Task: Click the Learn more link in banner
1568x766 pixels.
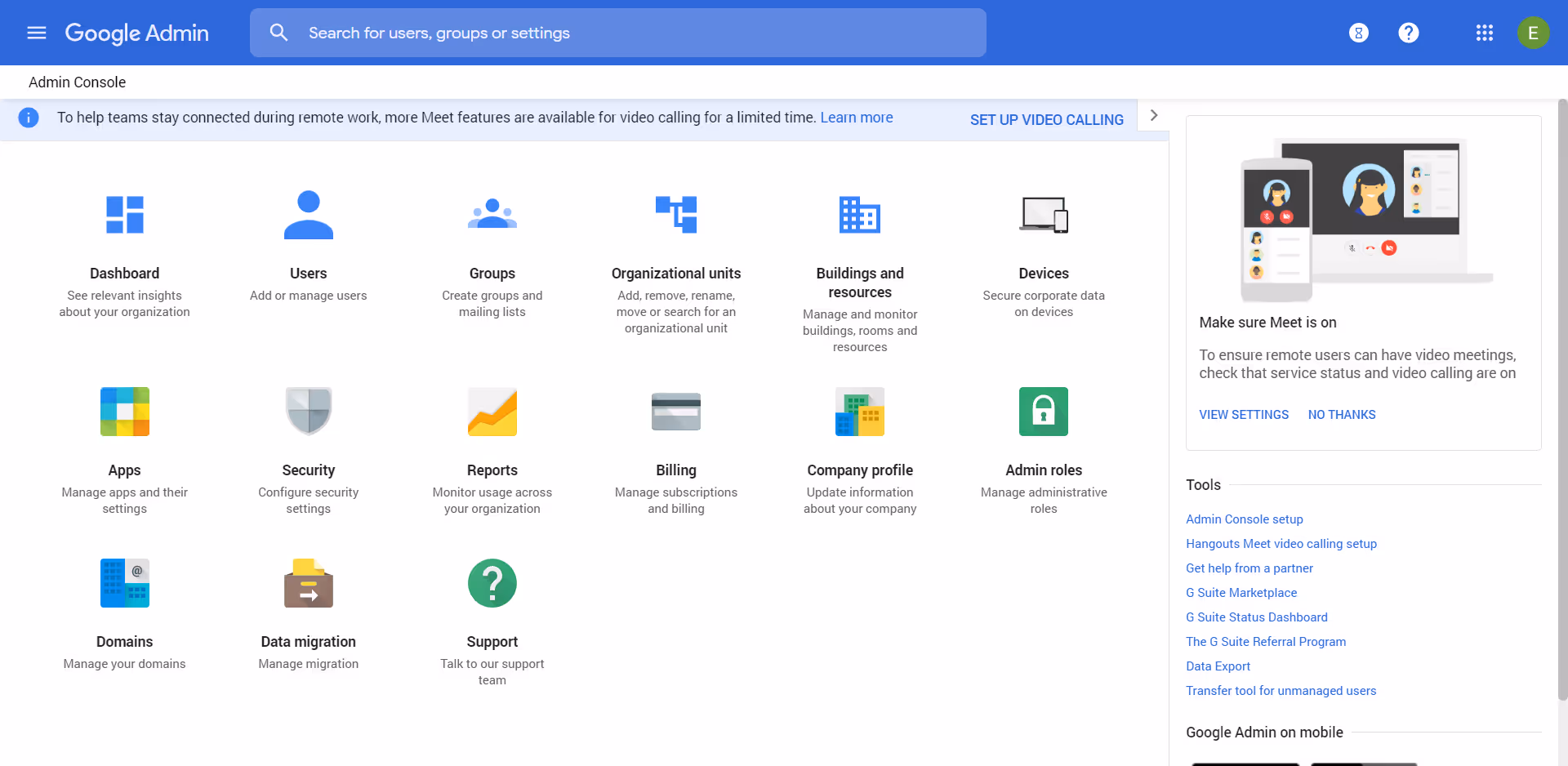Action: (x=857, y=118)
